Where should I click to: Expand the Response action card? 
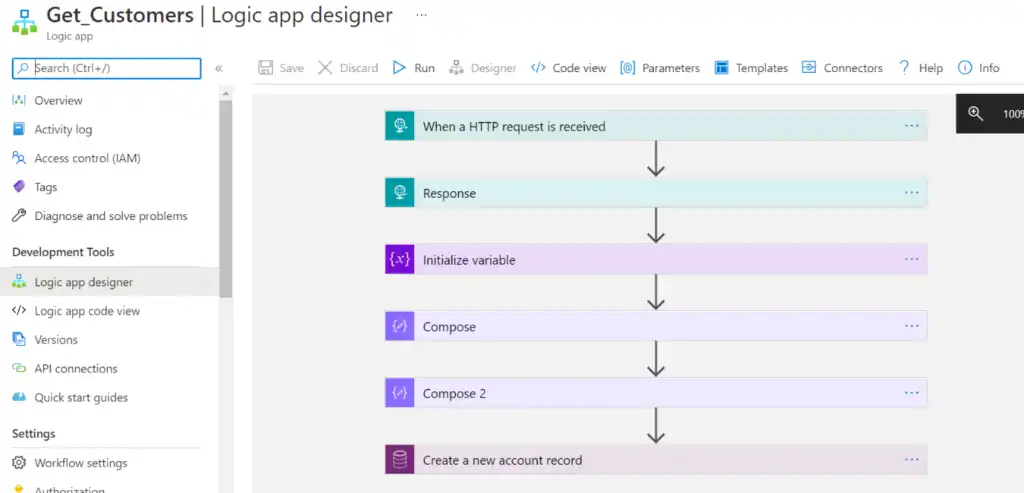656,193
